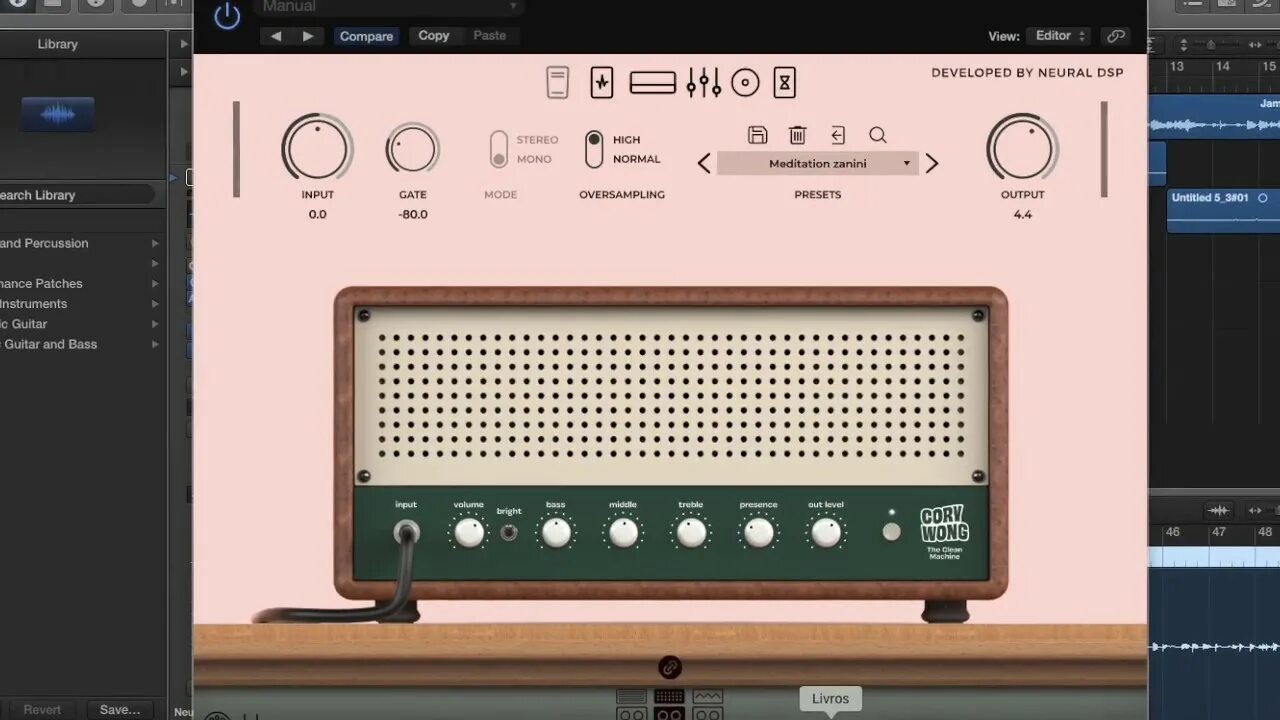
Task: Open the View Editor dropdown
Action: [x=1060, y=36]
